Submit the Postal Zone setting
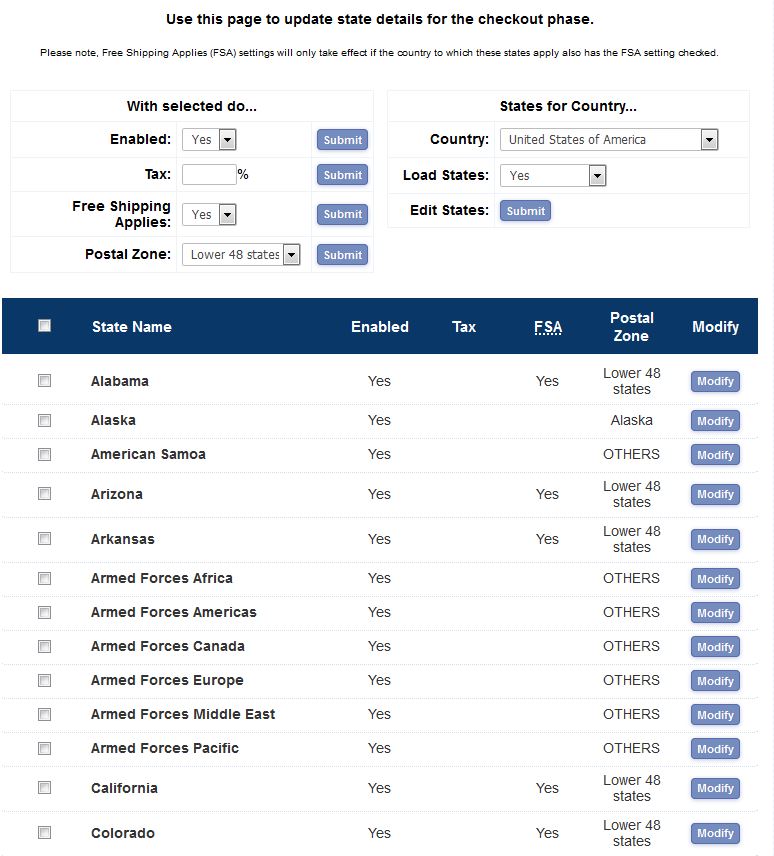 pos(342,255)
